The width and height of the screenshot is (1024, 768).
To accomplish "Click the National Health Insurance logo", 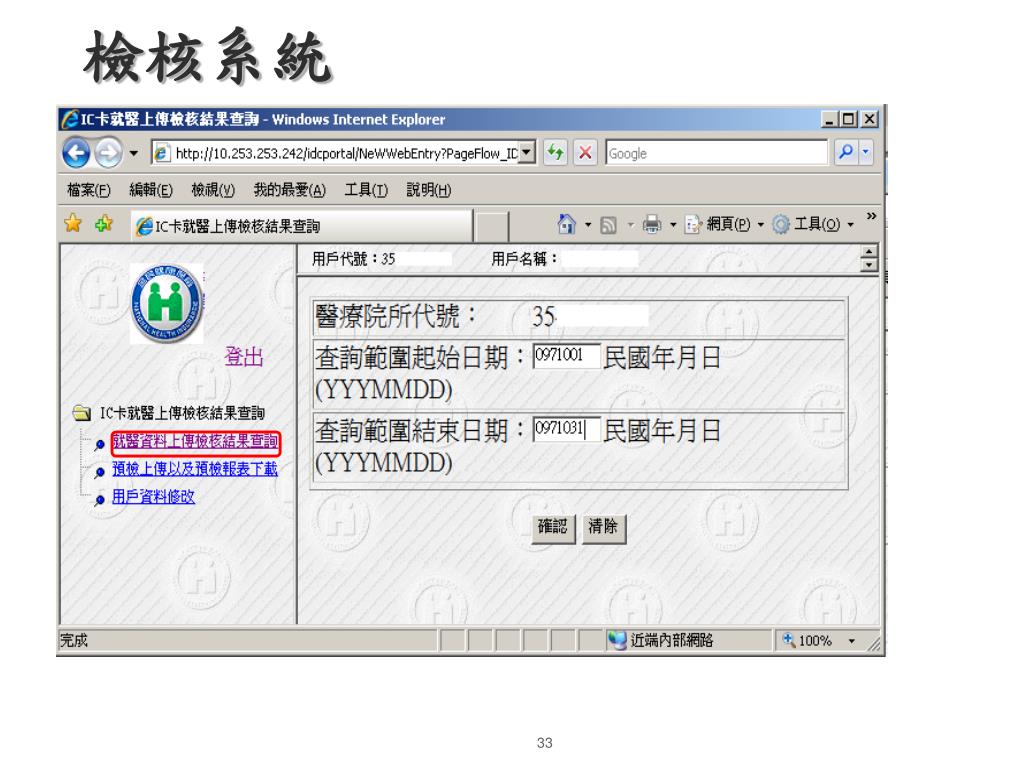I will [167, 304].
